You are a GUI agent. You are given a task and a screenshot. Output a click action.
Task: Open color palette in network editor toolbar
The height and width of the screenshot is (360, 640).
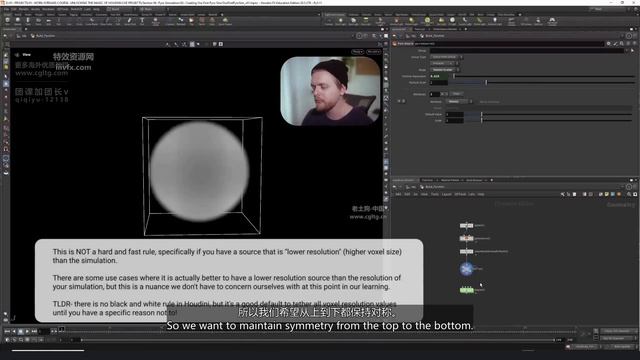[x=620, y=194]
